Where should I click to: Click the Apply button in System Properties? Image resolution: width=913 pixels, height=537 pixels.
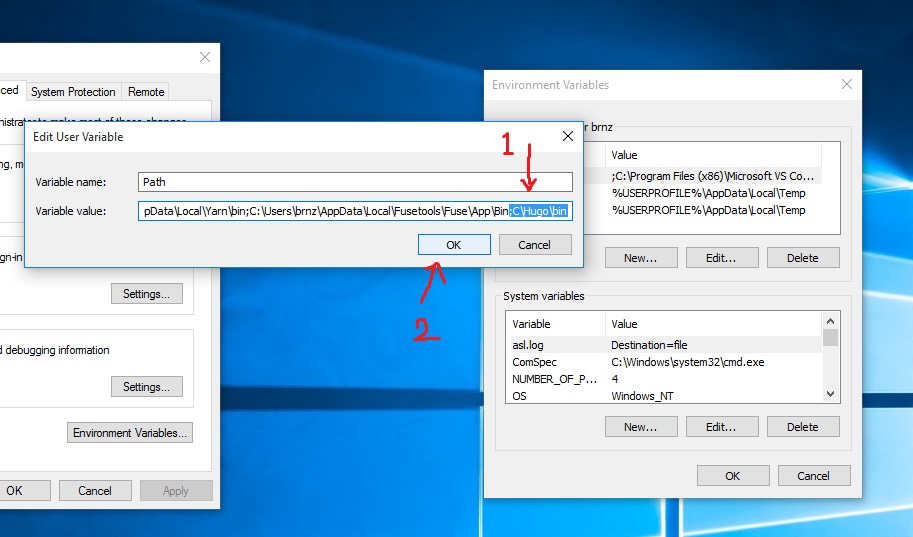[176, 490]
